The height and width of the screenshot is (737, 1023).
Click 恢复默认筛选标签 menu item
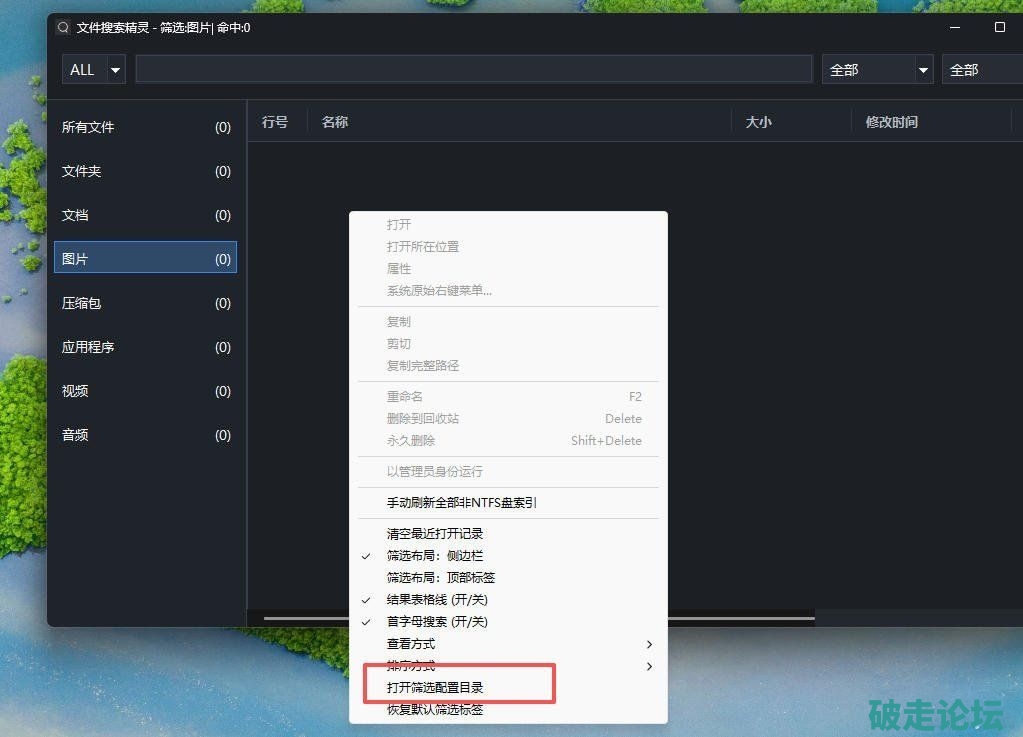tap(508, 710)
